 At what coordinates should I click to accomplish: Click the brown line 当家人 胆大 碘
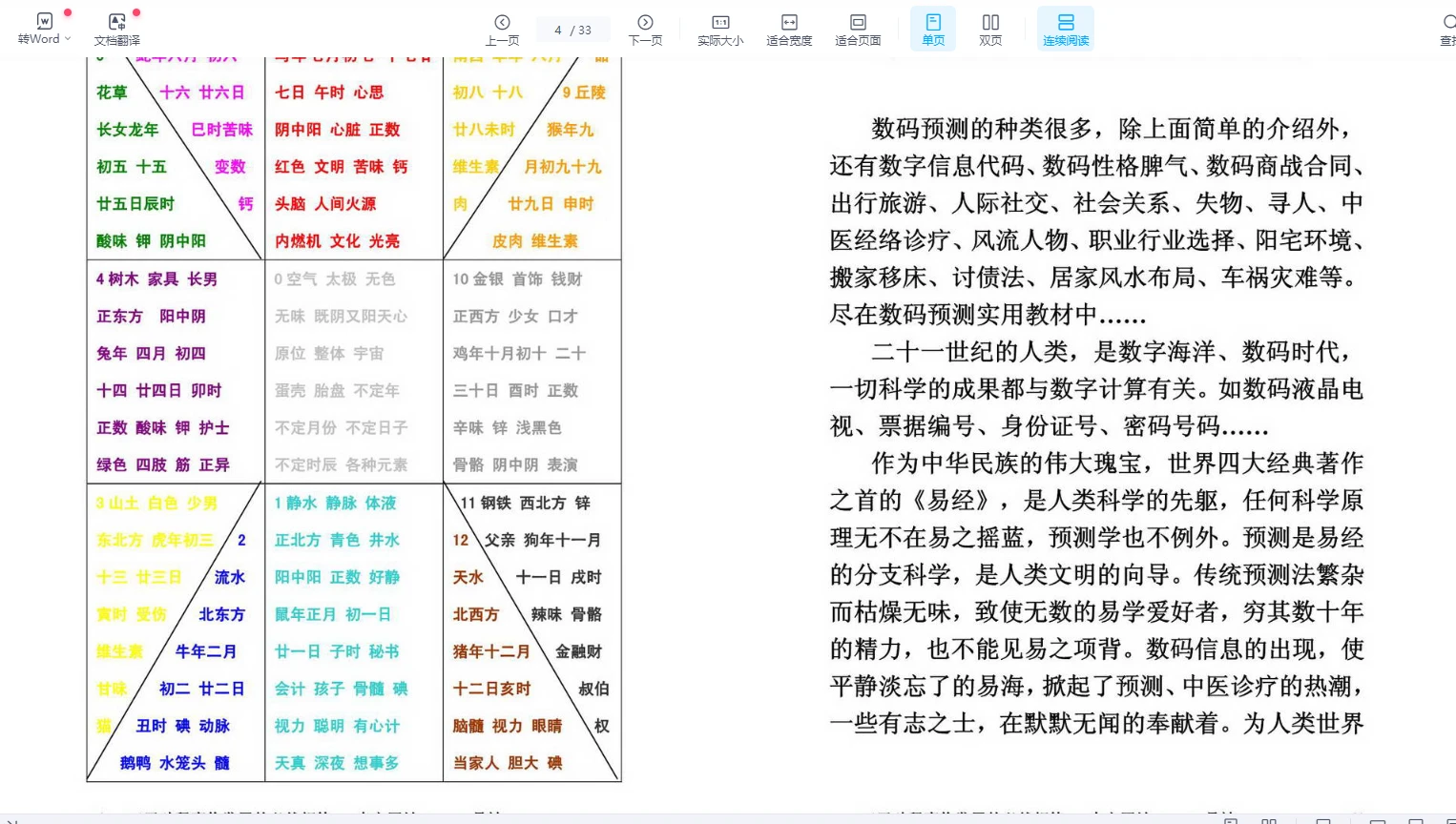click(508, 764)
